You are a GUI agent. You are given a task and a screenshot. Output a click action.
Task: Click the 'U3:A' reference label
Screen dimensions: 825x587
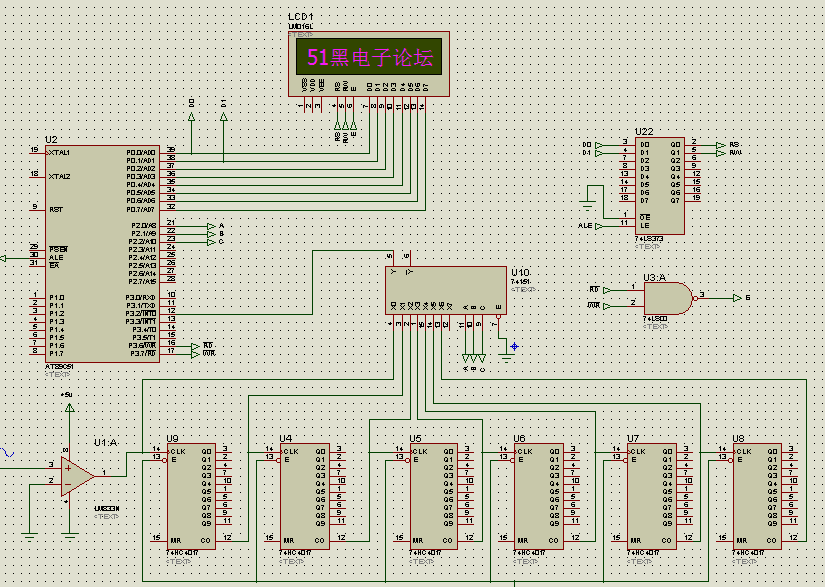(655, 278)
